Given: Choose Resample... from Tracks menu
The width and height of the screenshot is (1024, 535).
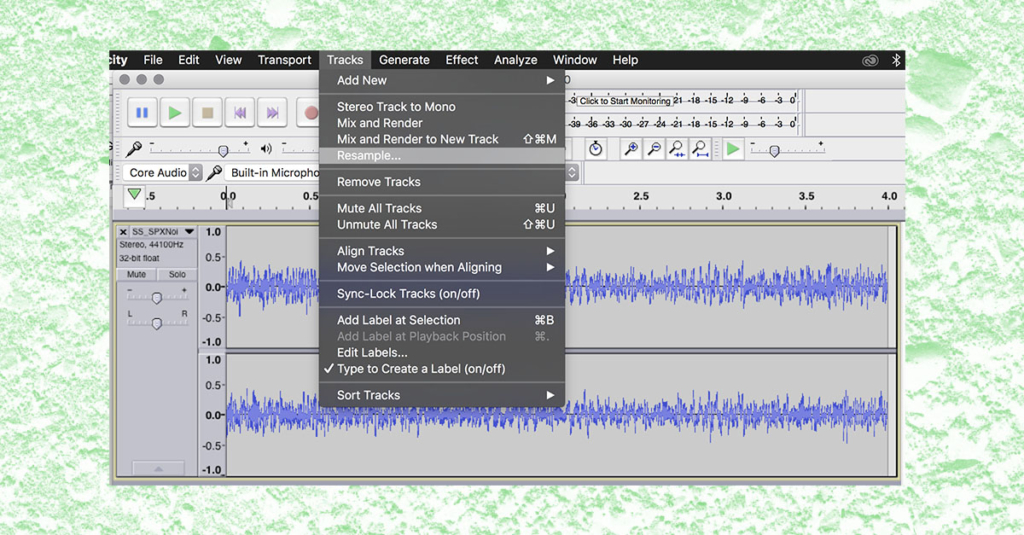Looking at the screenshot, I should pyautogui.click(x=442, y=155).
